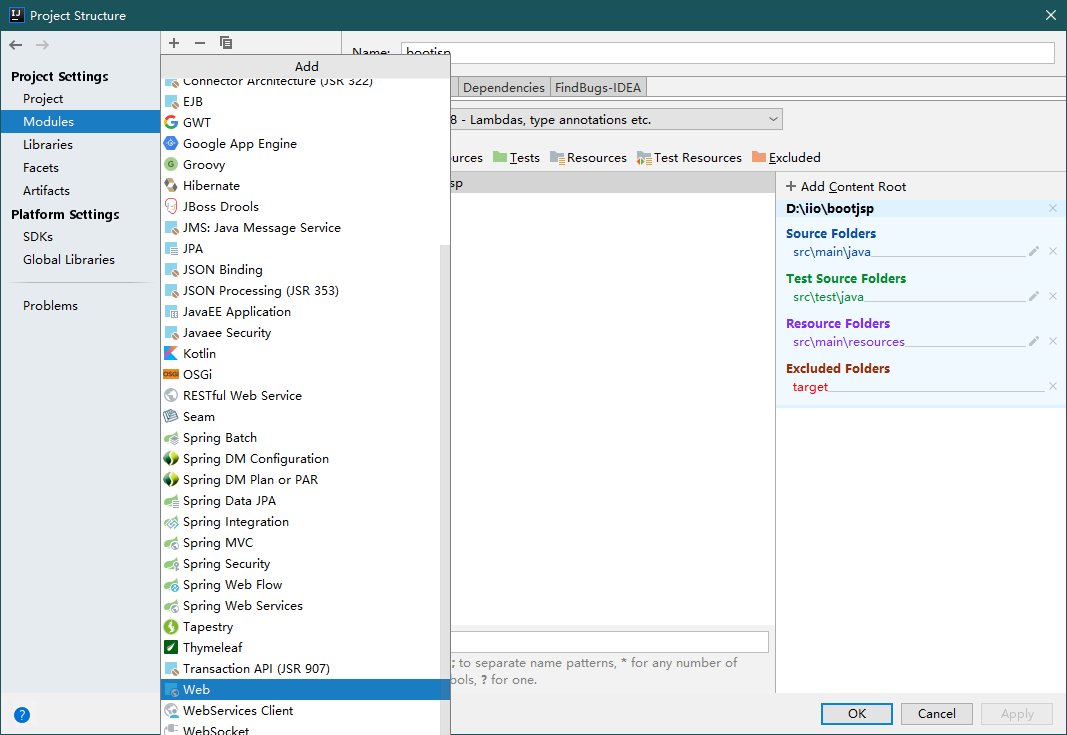Click the OSGi icon
The image size is (1067, 735).
[171, 375]
